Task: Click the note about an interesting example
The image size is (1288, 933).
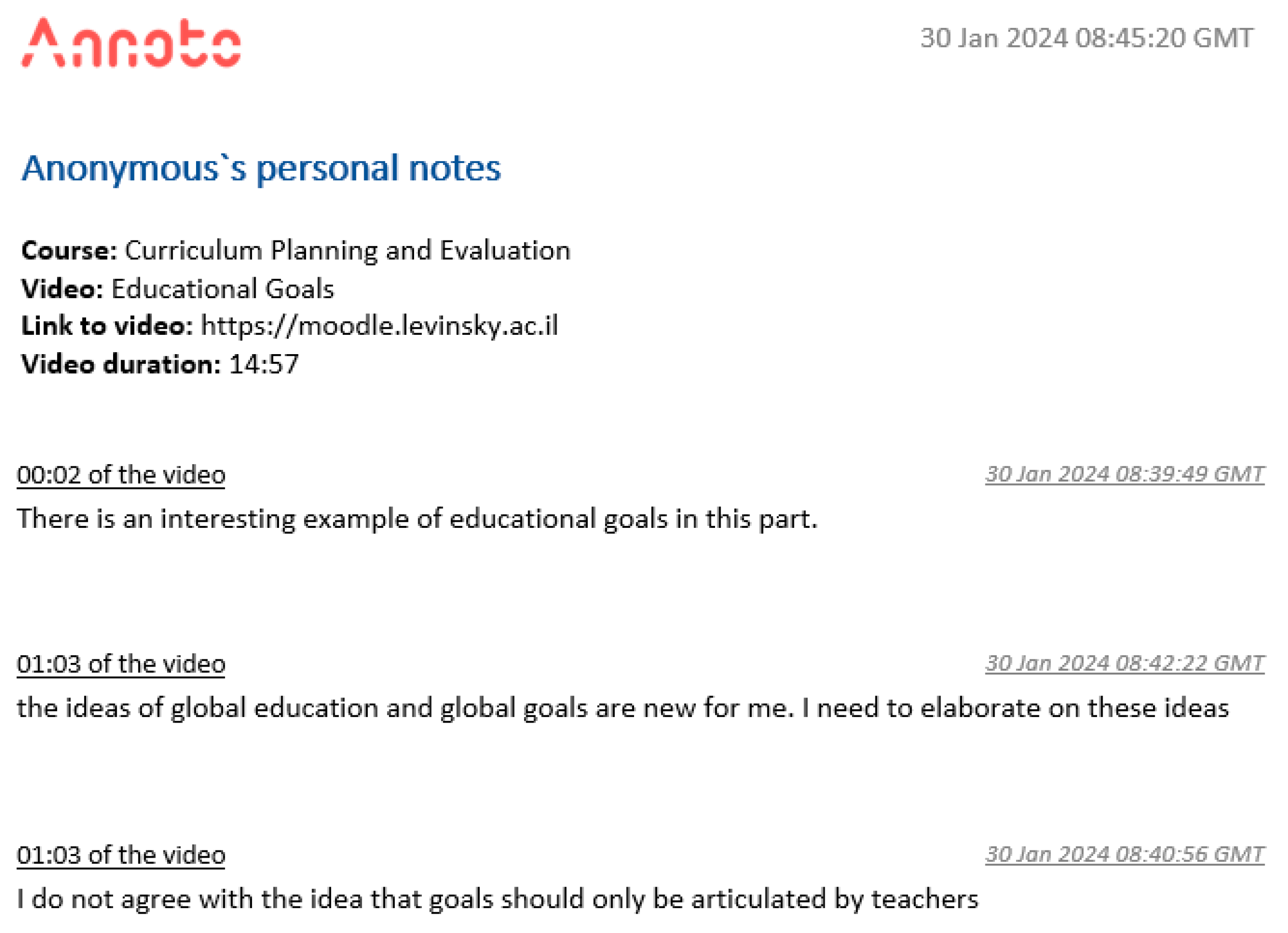Action: coord(417,519)
